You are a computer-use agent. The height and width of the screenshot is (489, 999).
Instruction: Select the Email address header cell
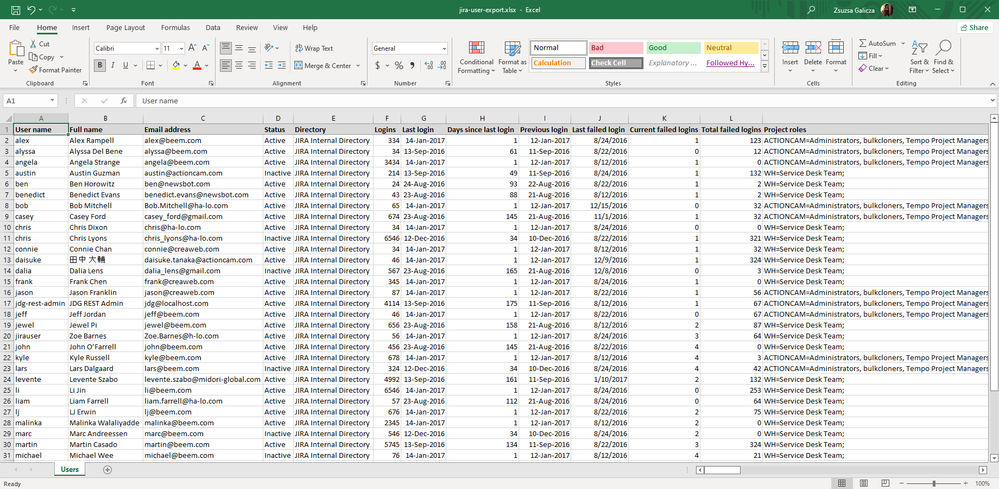[x=202, y=129]
